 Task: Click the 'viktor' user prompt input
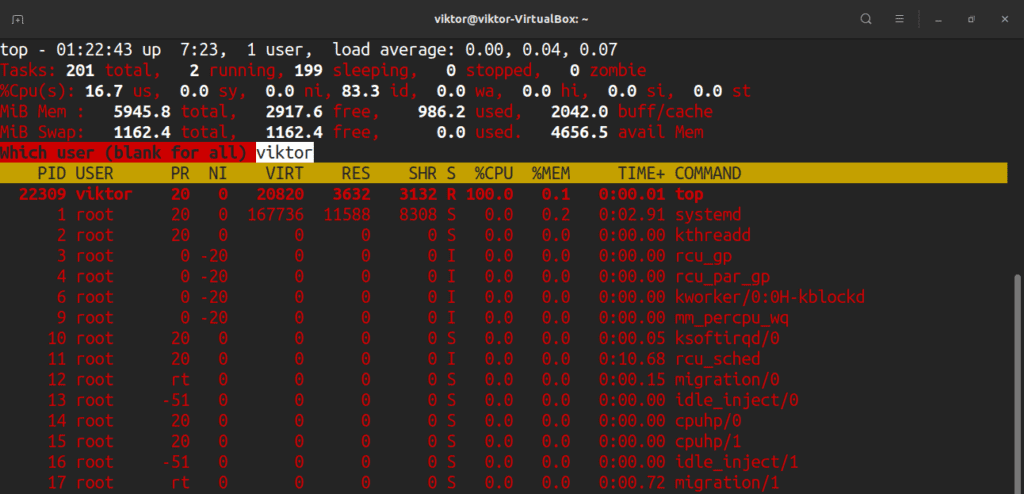285,153
